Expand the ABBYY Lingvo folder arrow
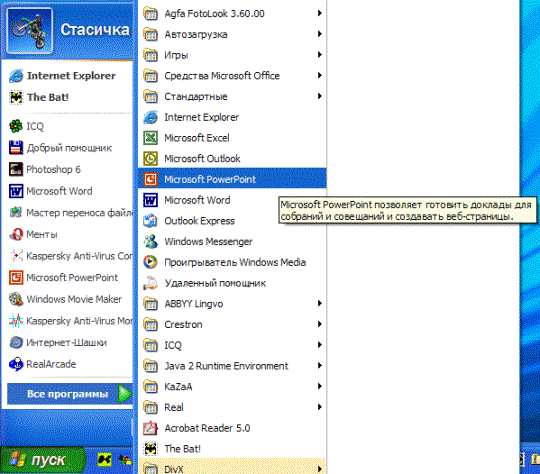 tap(320, 303)
